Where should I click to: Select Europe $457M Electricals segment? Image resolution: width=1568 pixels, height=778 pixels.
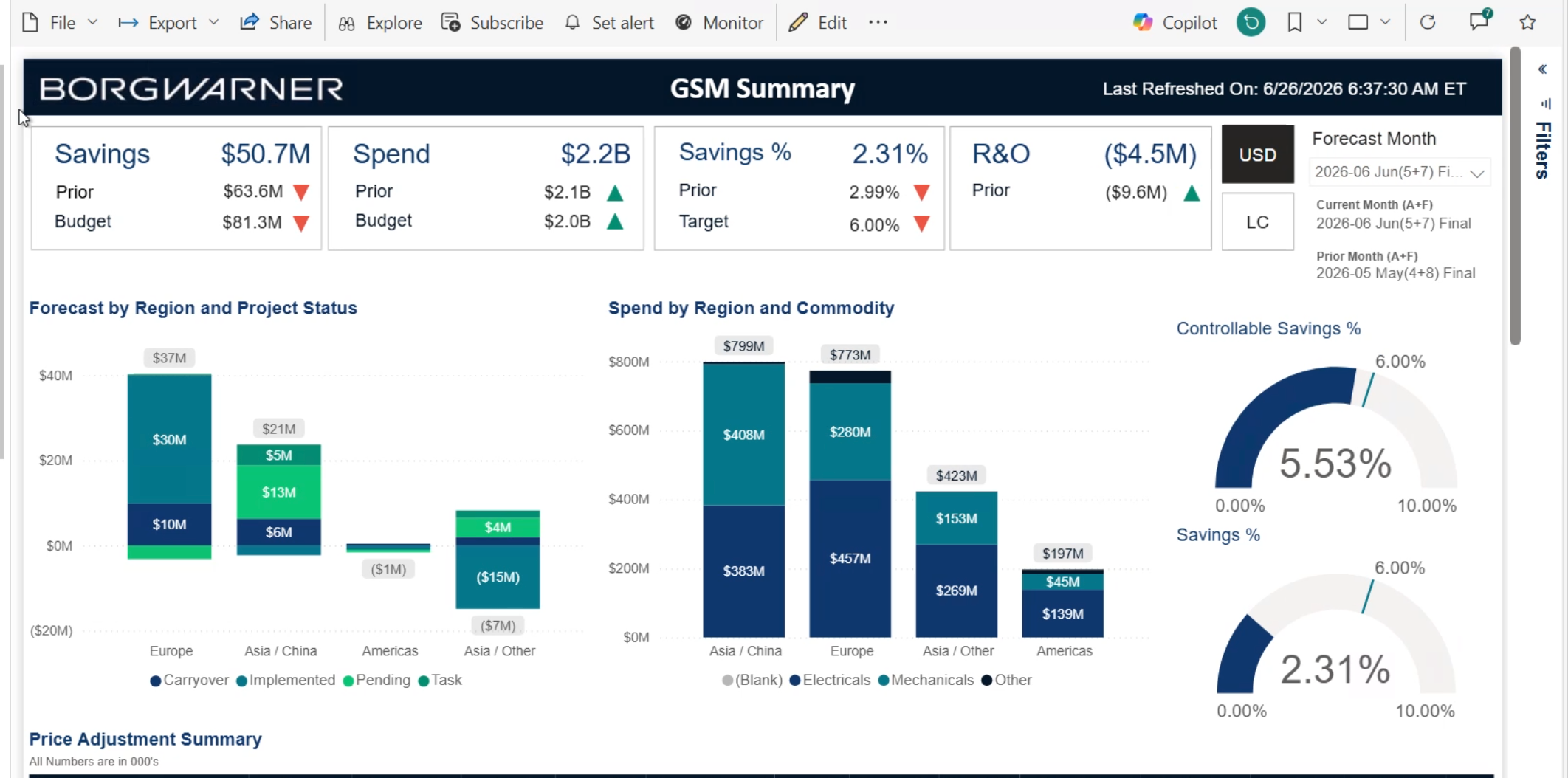pos(850,559)
